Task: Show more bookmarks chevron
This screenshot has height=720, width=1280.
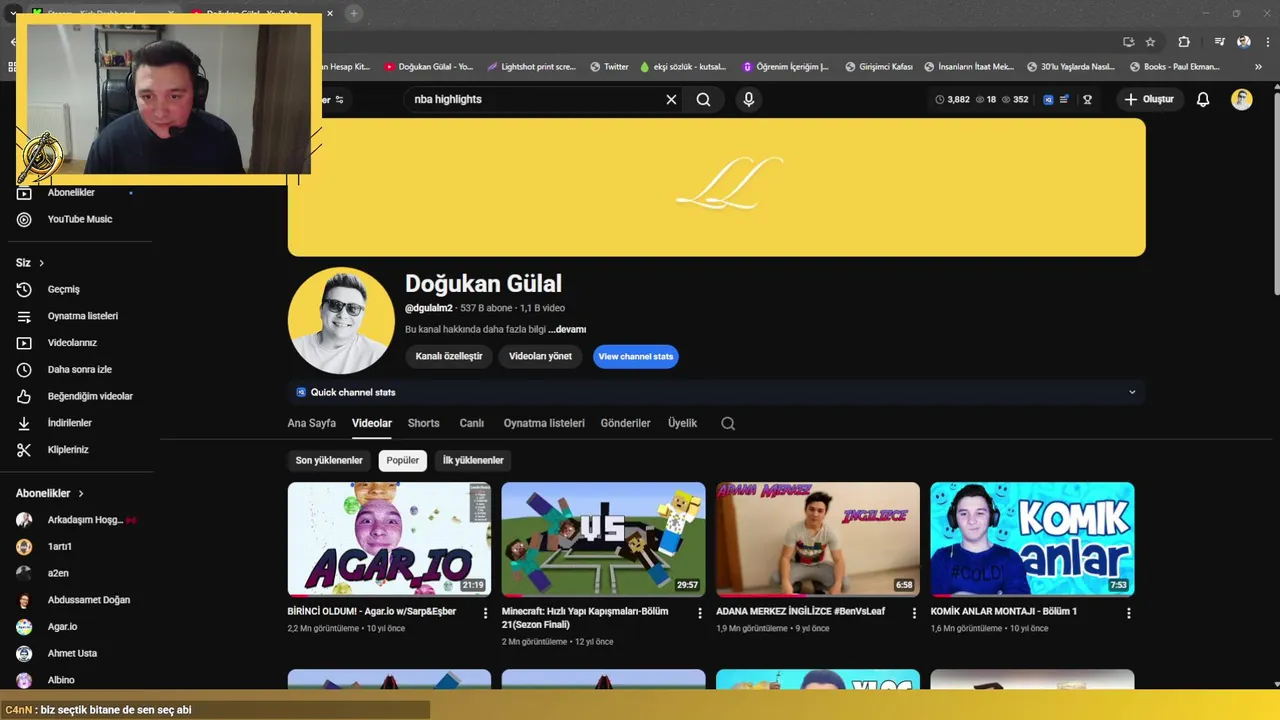Action: point(1258,67)
